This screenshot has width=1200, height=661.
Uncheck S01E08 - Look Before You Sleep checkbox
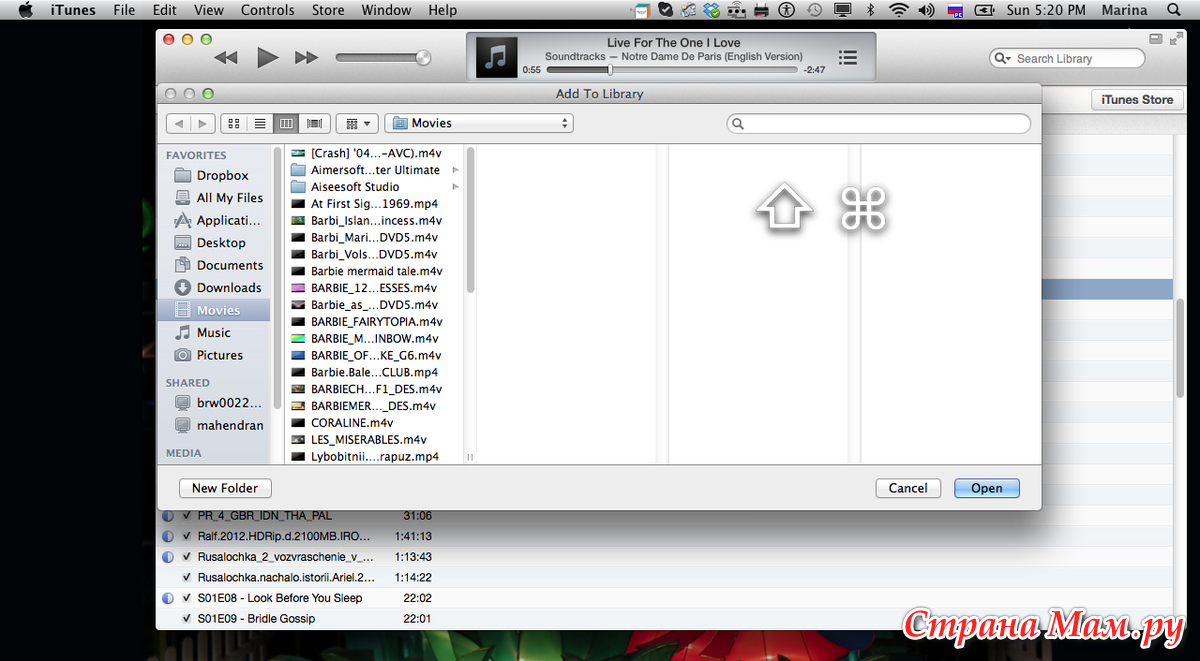[x=187, y=598]
